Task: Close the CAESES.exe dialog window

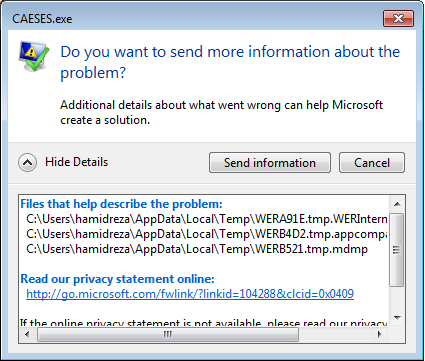Action: [398, 18]
